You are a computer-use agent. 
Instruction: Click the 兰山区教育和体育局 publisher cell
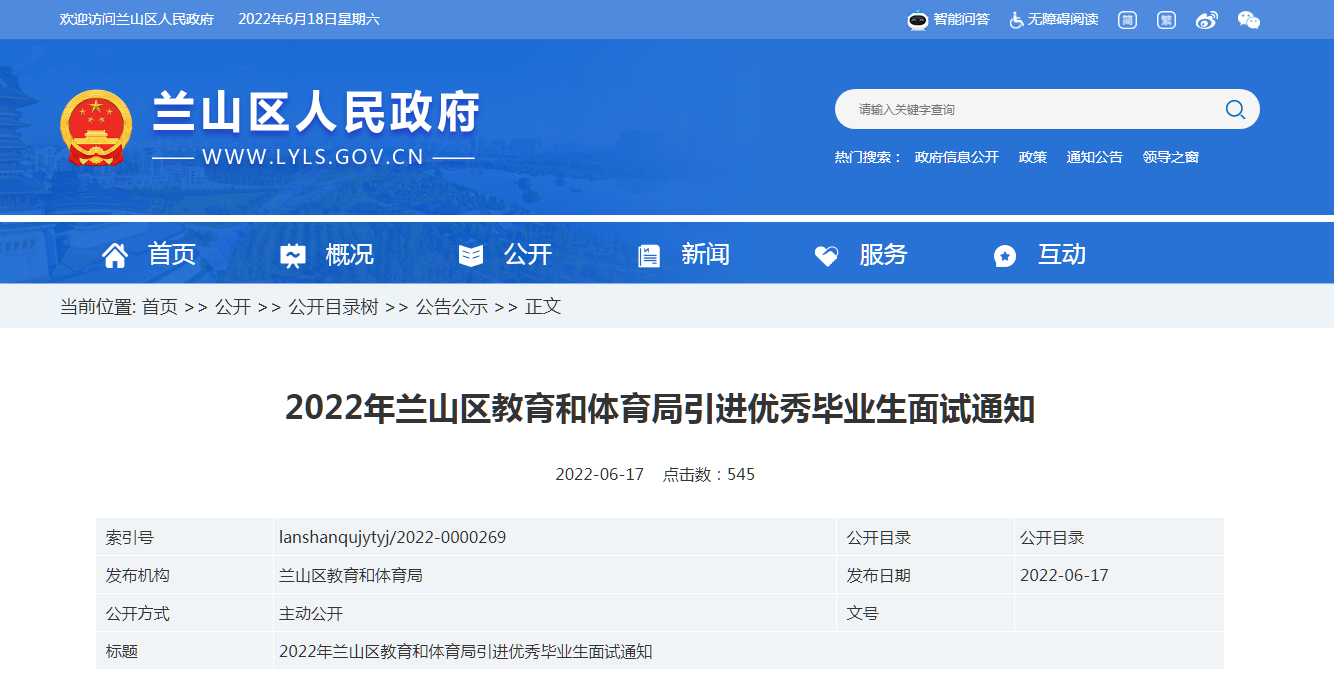pyautogui.click(x=351, y=575)
